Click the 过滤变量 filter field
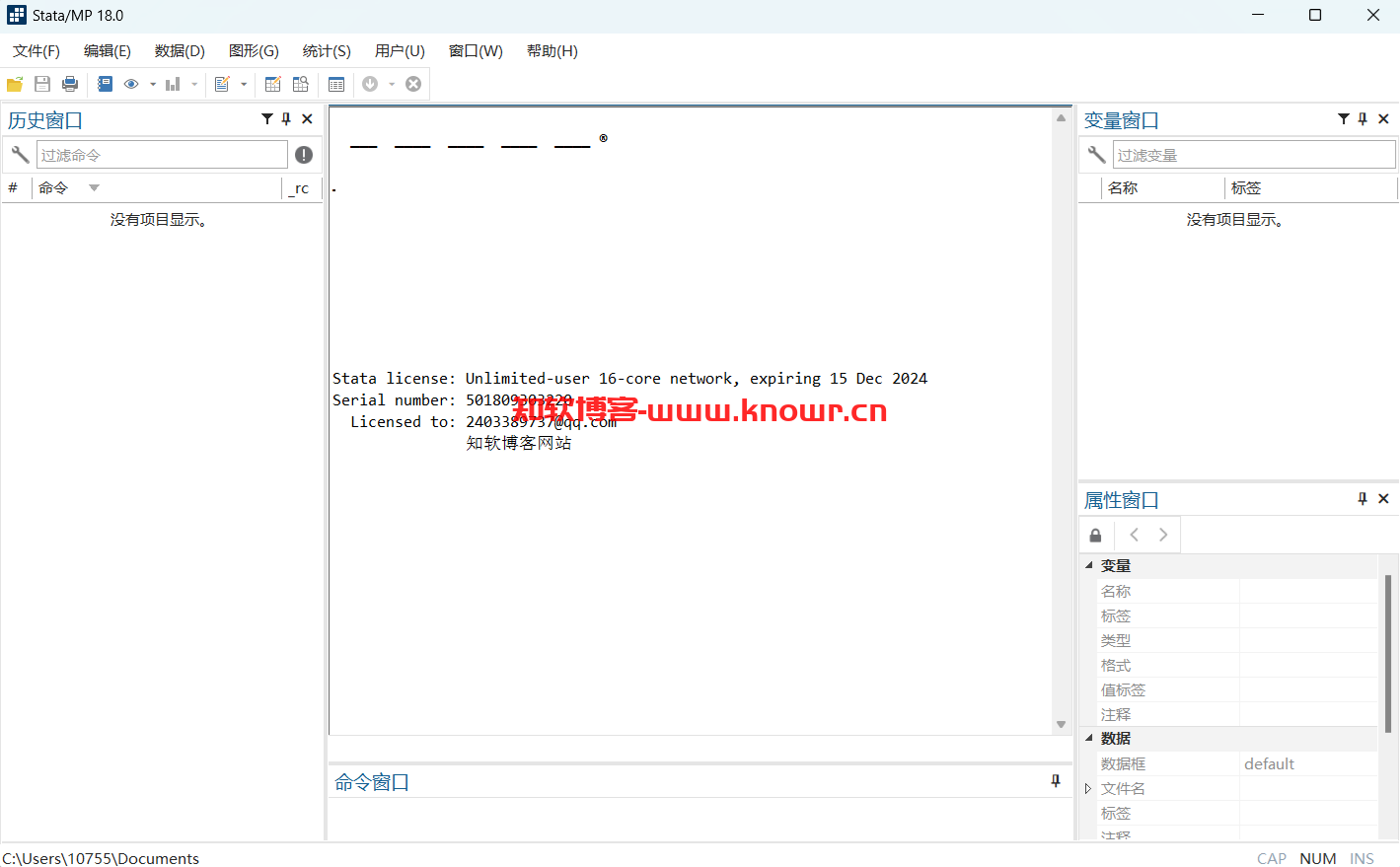The width and height of the screenshot is (1400, 867). (1255, 155)
